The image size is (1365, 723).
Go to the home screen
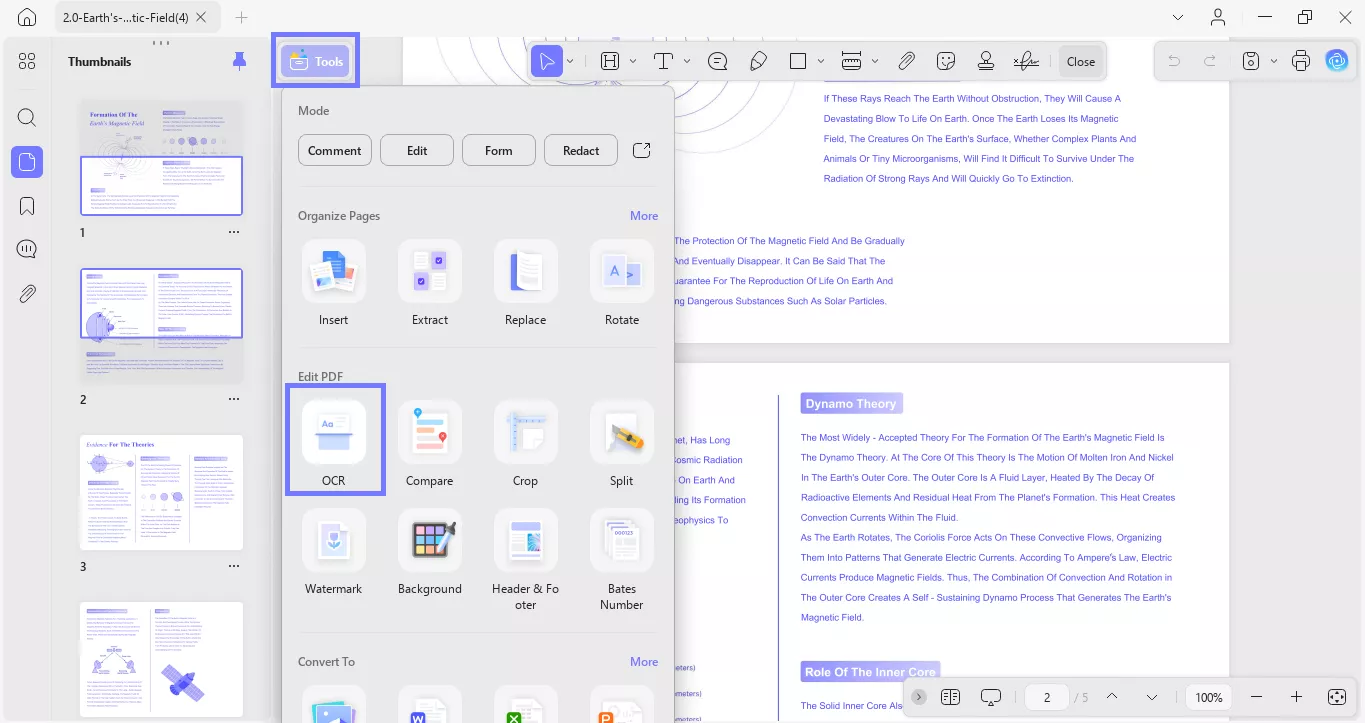(x=27, y=17)
